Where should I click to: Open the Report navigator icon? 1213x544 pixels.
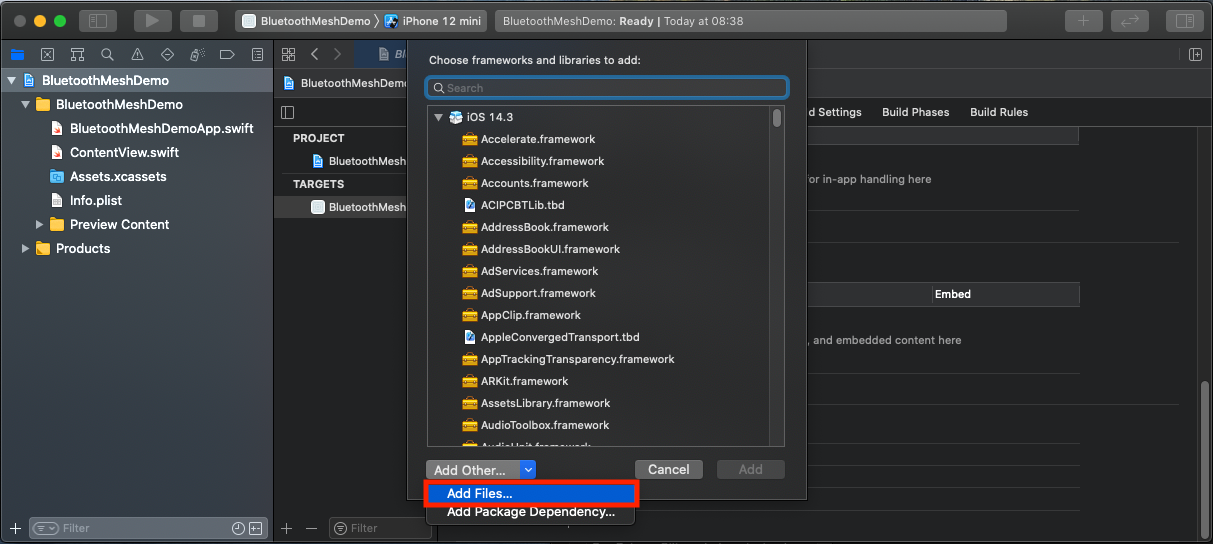[x=257, y=54]
